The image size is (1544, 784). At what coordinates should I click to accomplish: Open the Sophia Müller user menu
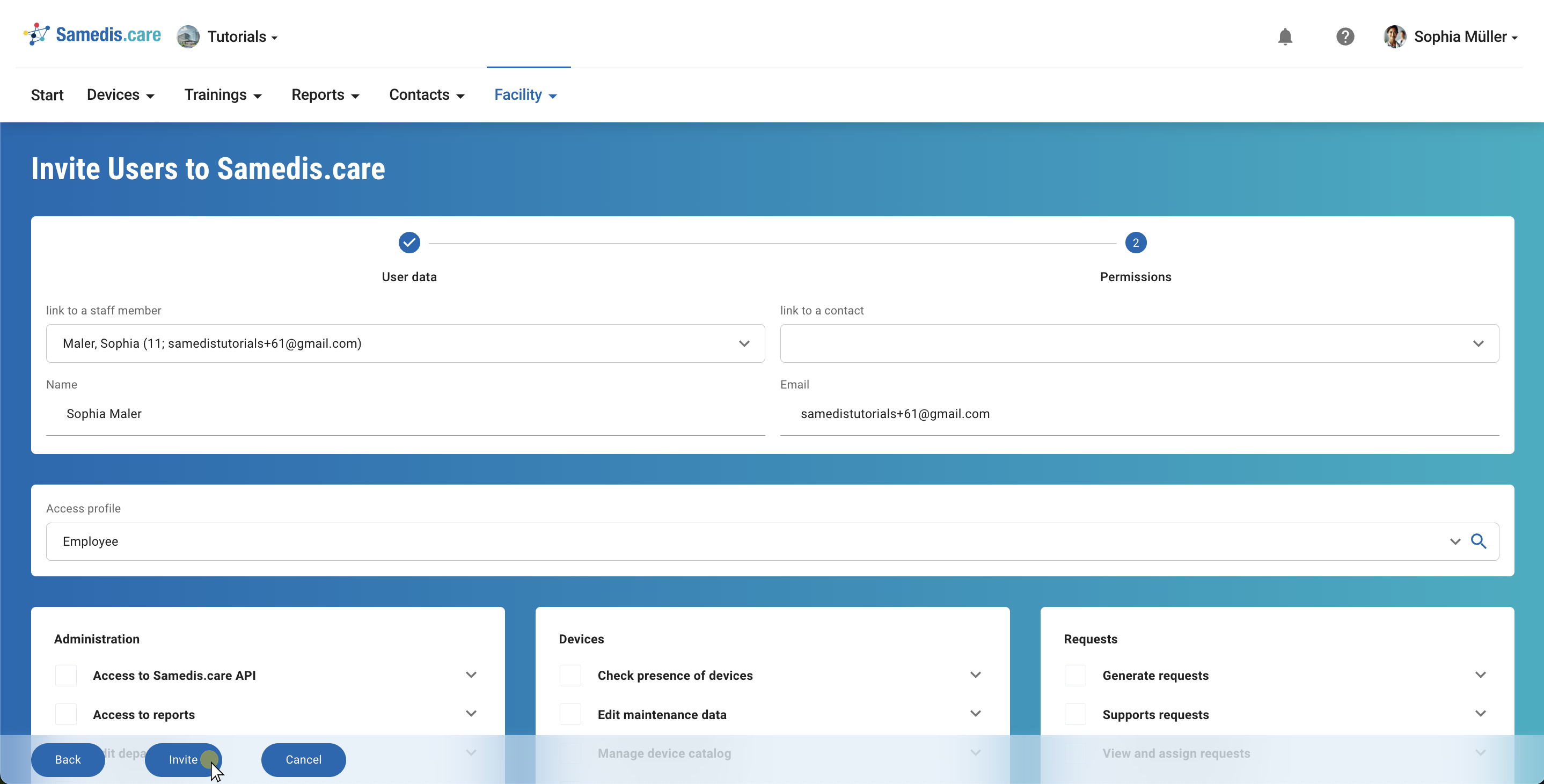(1466, 36)
